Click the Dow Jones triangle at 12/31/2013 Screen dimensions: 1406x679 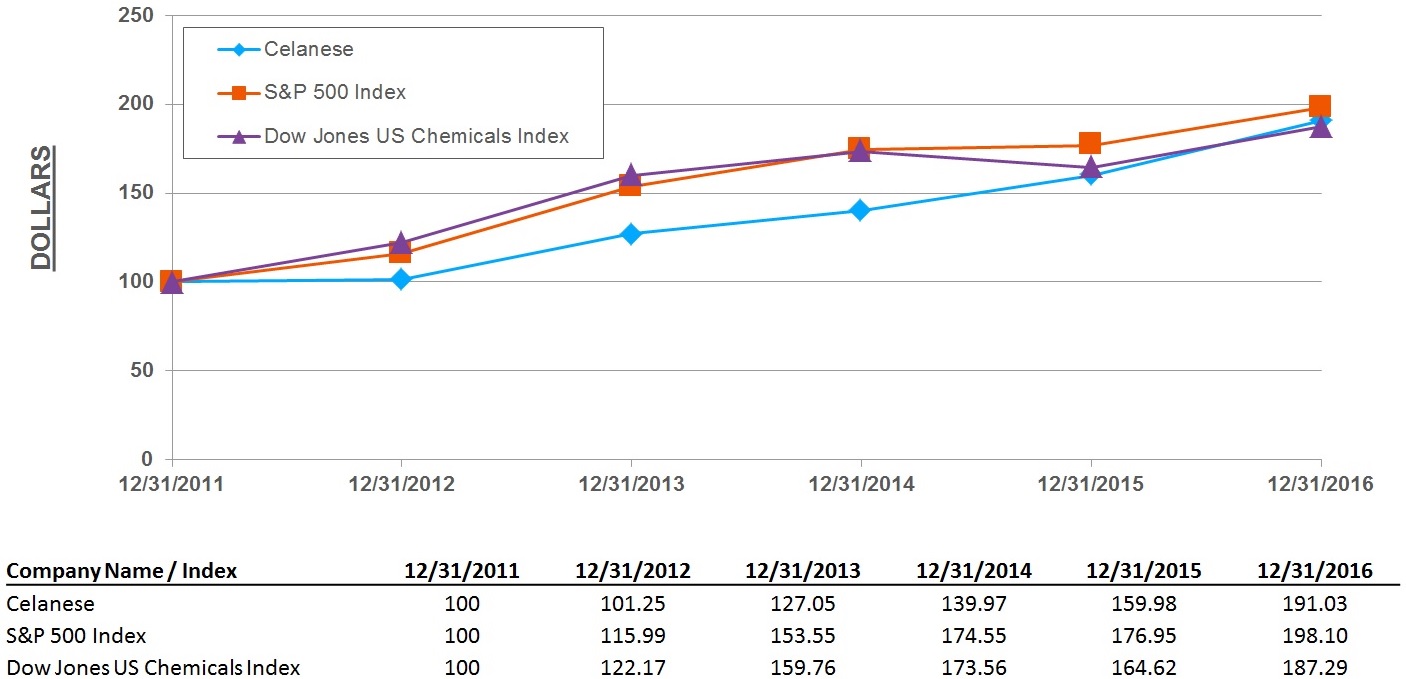(x=631, y=175)
